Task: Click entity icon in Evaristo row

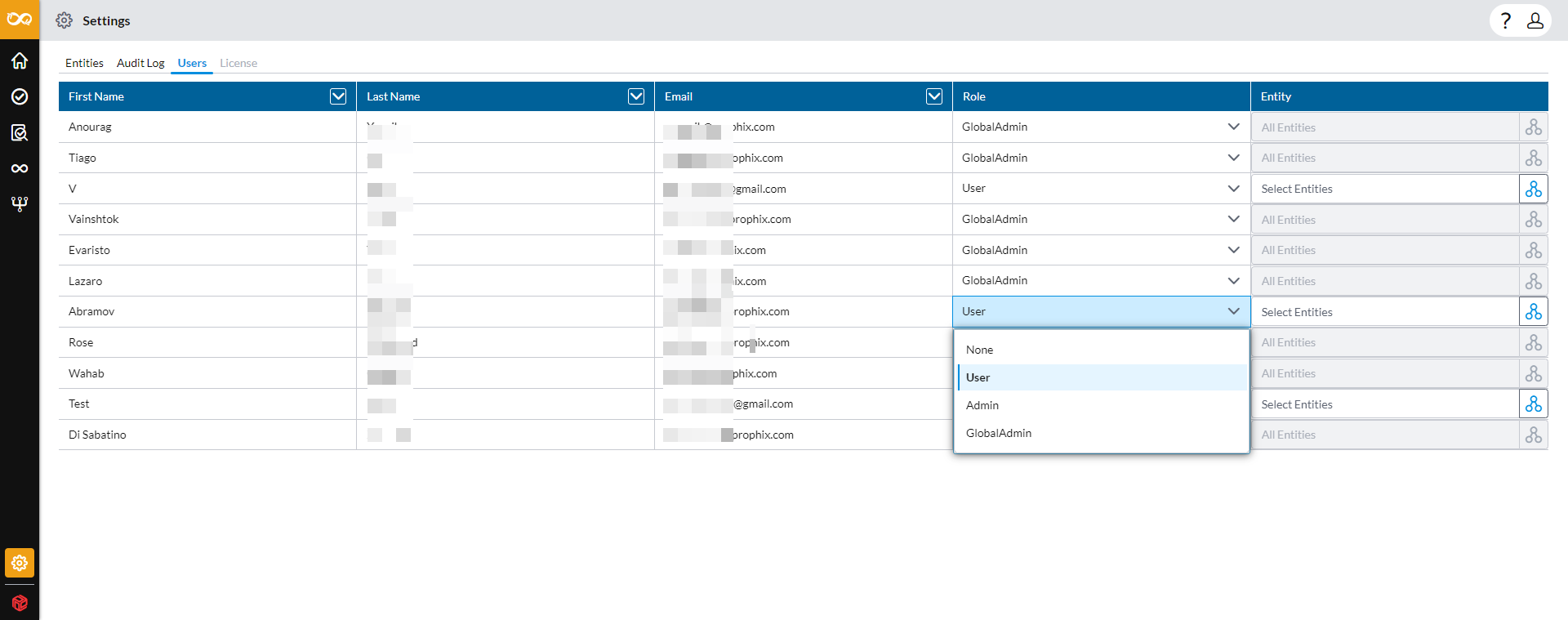Action: [1534, 250]
